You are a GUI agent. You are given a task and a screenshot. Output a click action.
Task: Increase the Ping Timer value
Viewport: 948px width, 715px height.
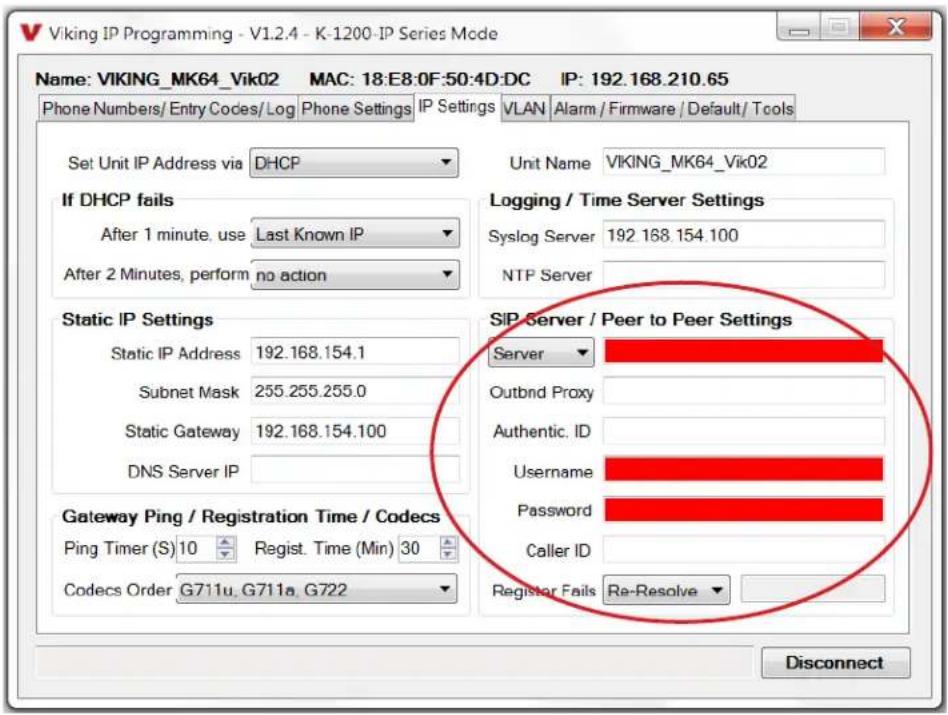click(x=226, y=542)
